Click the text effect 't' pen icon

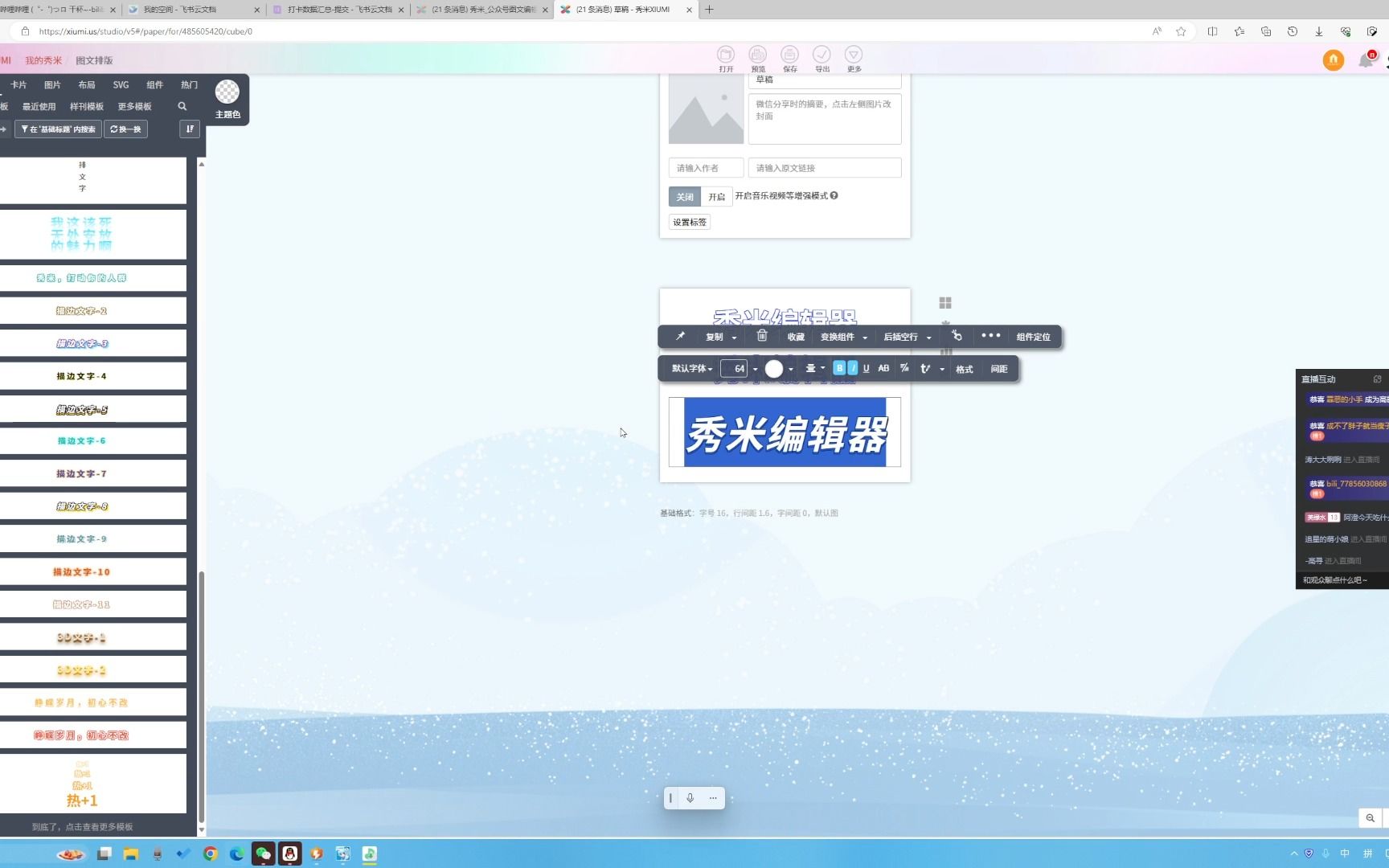pos(925,368)
